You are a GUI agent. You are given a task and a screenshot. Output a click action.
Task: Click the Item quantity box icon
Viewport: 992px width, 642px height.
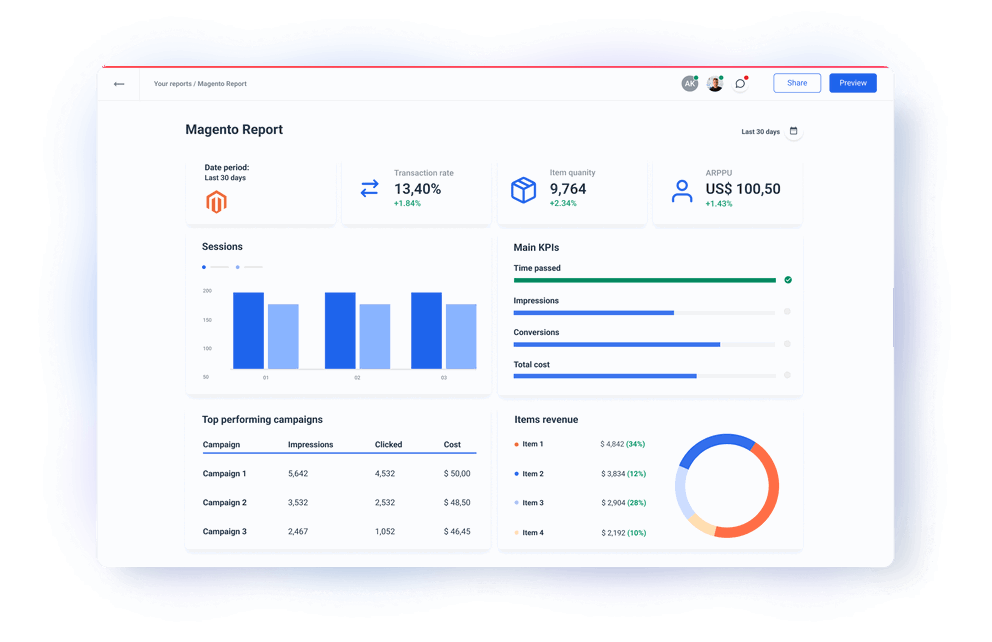coord(524,190)
